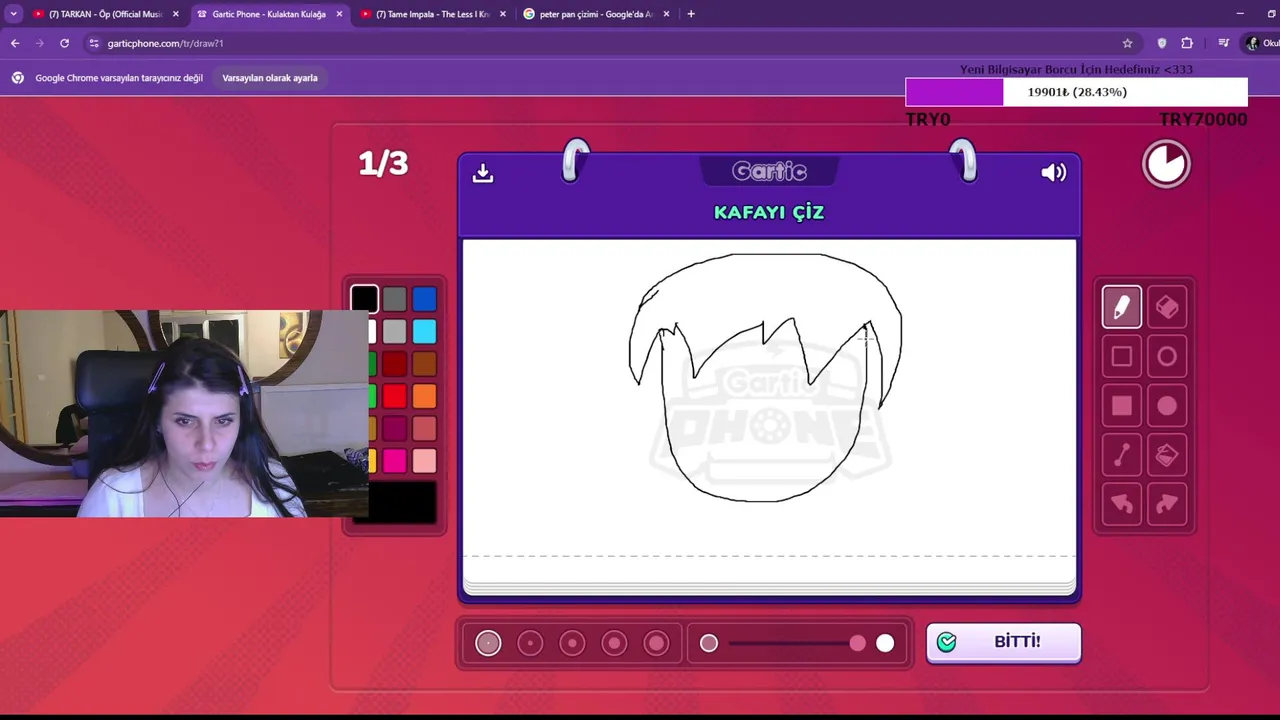This screenshot has width=1280, height=720.
Task: Click the opacity slider handle
Action: (858, 643)
